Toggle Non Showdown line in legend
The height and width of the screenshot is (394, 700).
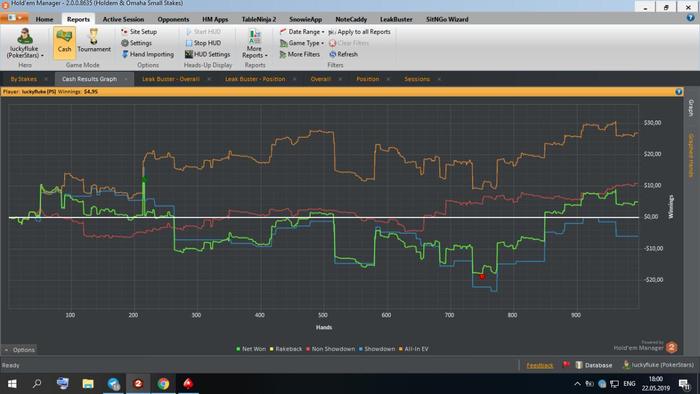pyautogui.click(x=330, y=349)
